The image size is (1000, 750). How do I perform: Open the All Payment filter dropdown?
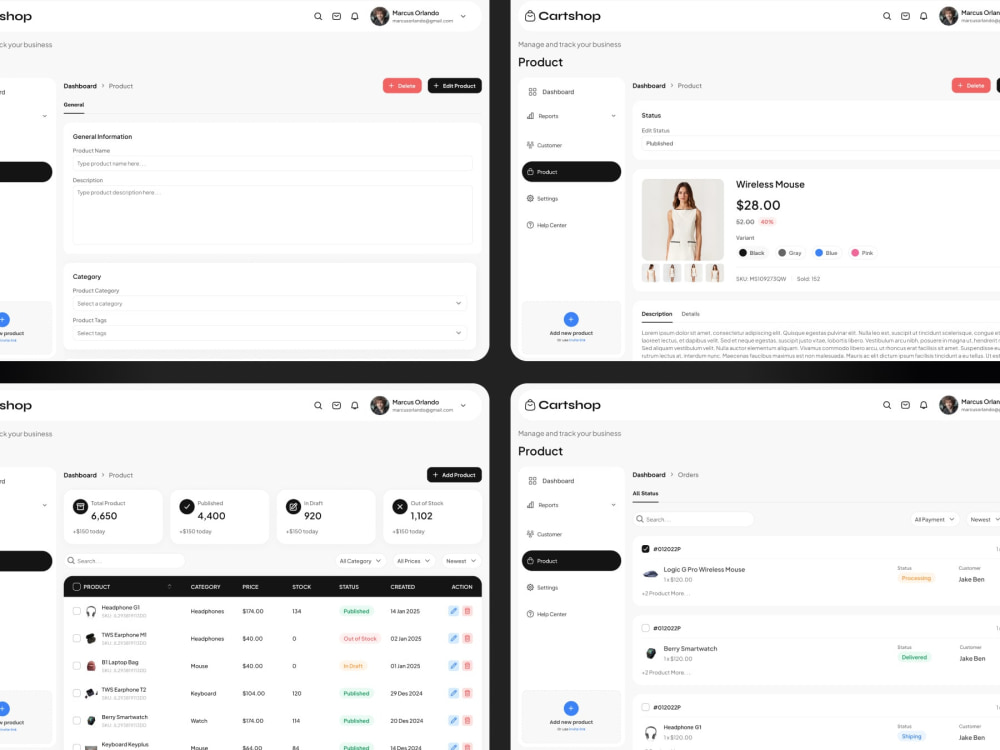pyautogui.click(x=934, y=520)
